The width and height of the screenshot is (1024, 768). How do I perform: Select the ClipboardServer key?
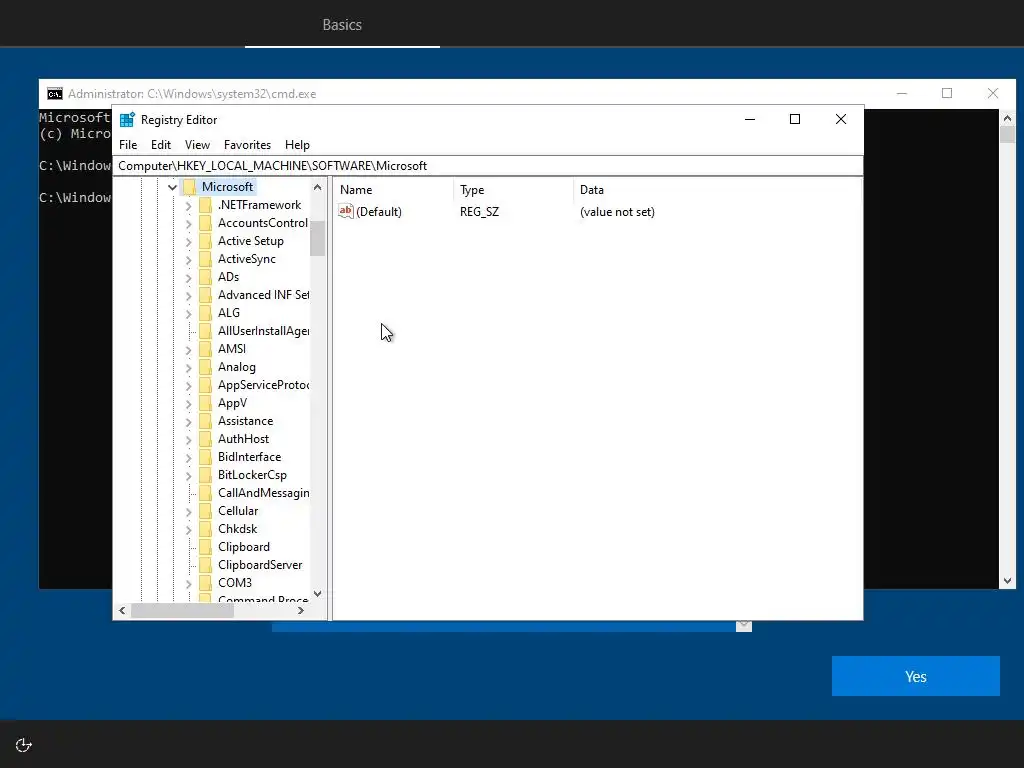tap(260, 565)
